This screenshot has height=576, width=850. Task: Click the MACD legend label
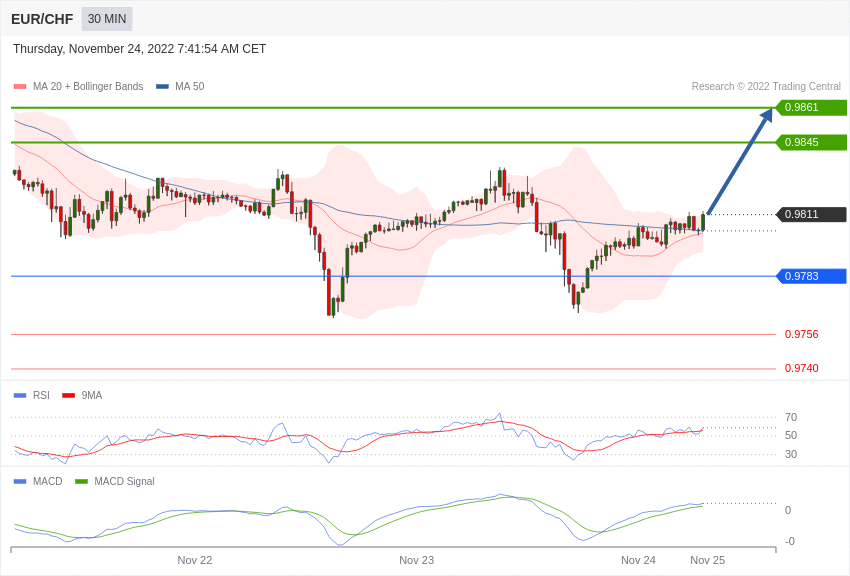(48, 481)
